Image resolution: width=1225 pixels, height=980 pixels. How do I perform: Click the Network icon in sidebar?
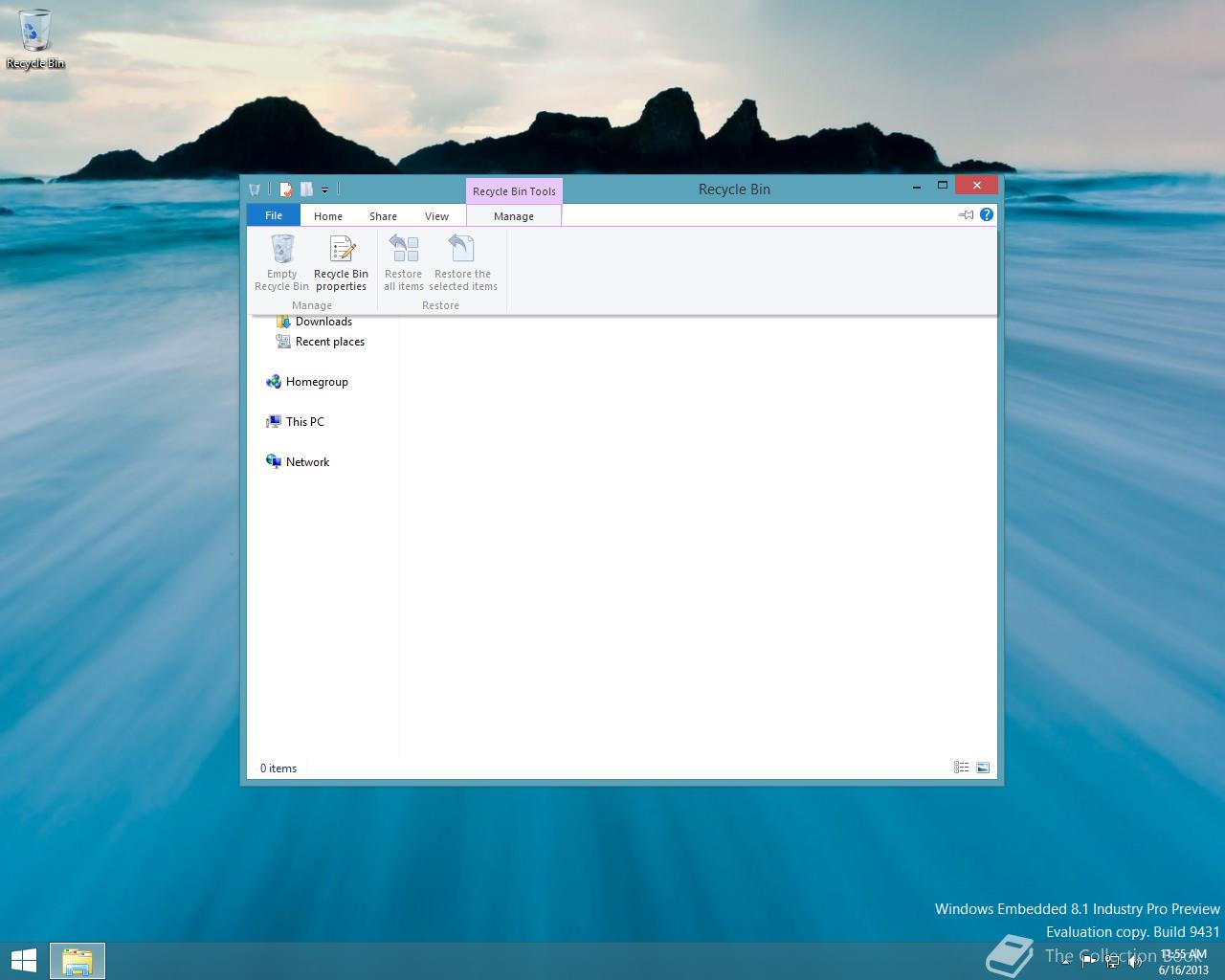pos(274,461)
